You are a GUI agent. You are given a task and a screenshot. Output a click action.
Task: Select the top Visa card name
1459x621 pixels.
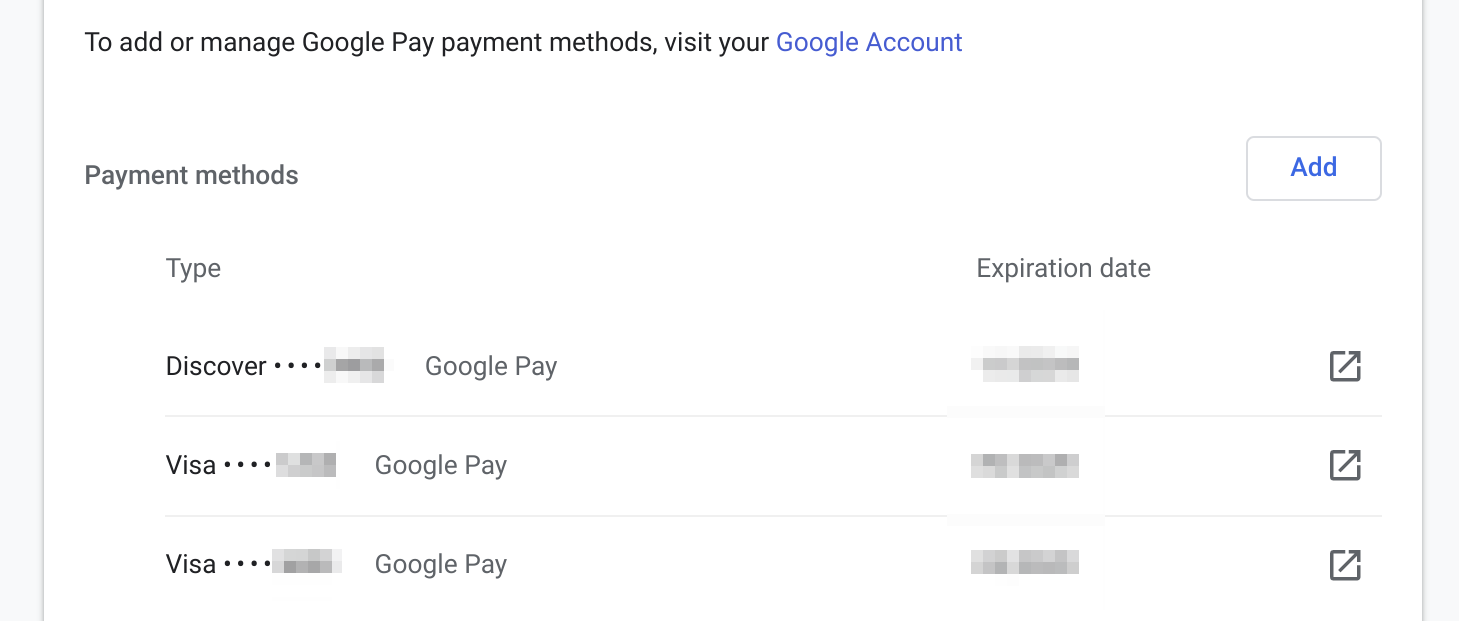click(x=191, y=465)
